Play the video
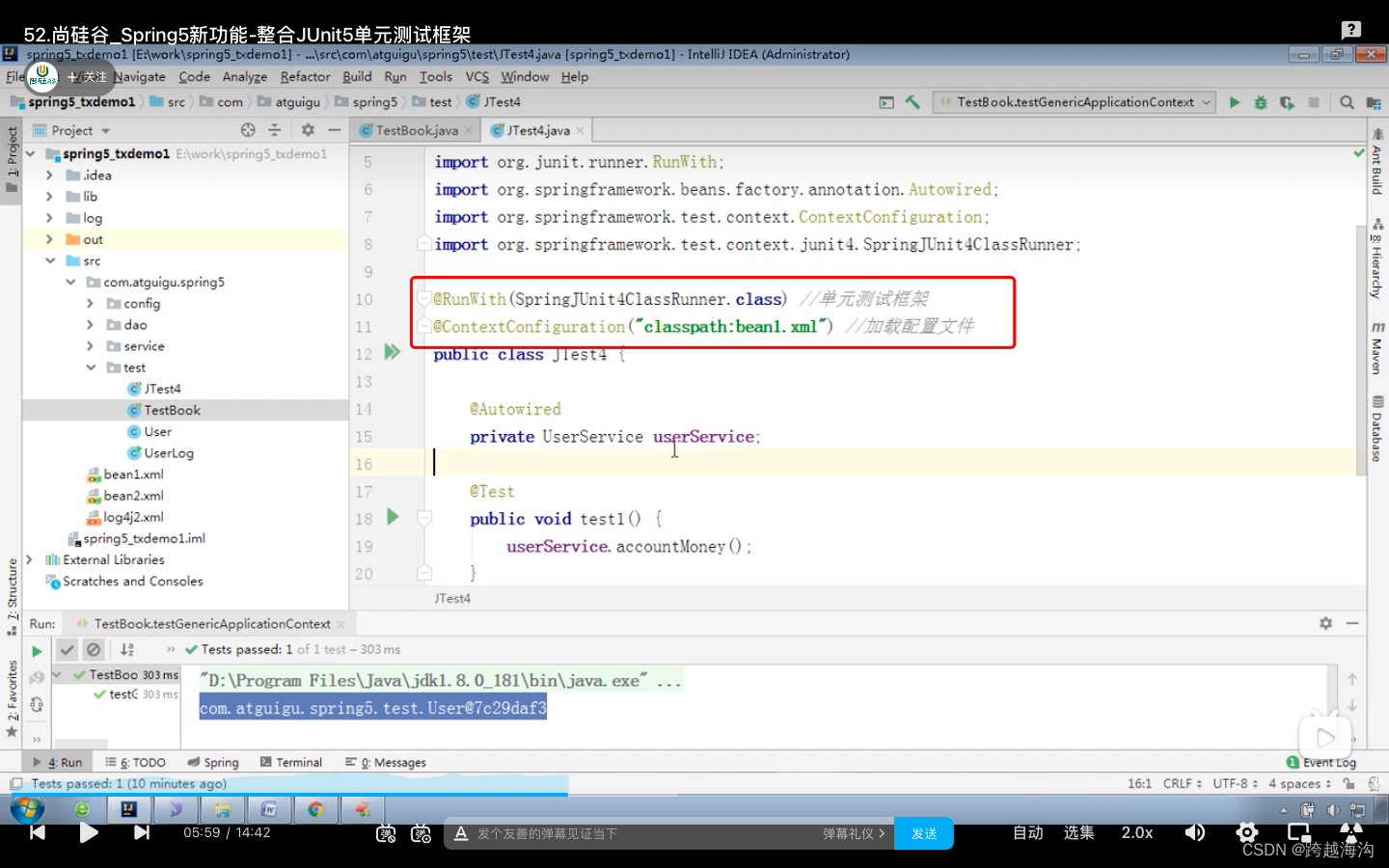This screenshot has width=1389, height=868. [x=89, y=832]
